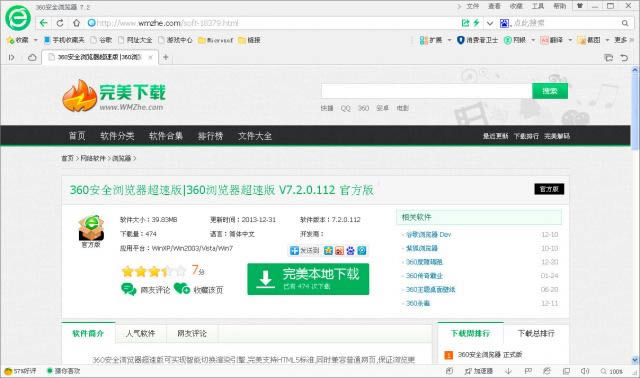Close the 360安全浏览器 tab
The height and width of the screenshot is (378, 640).
[x=150, y=57]
